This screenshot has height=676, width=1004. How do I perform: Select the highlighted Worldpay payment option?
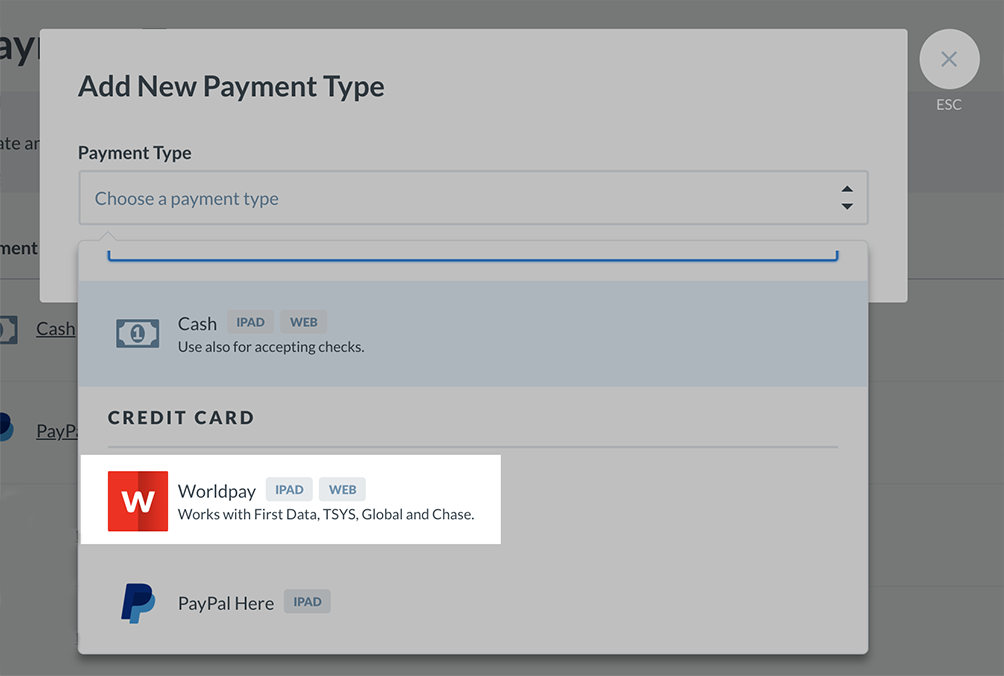[290, 500]
